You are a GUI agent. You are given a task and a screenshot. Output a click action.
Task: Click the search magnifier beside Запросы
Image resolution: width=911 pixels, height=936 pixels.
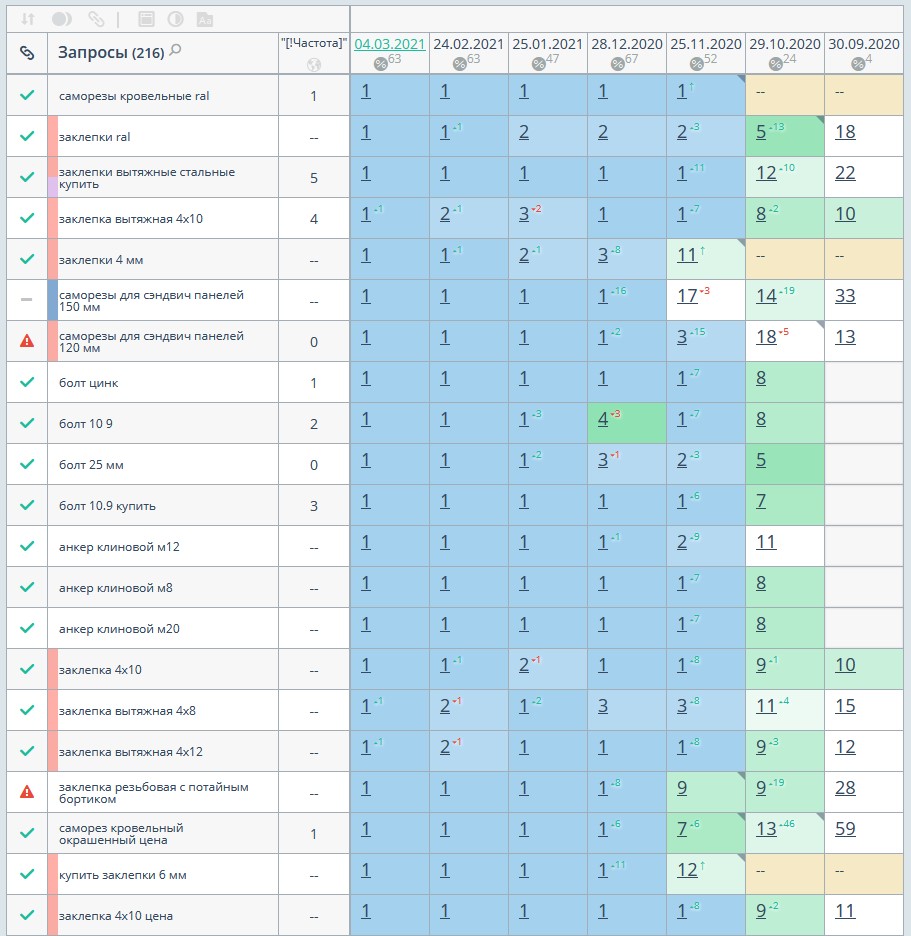pos(176,50)
